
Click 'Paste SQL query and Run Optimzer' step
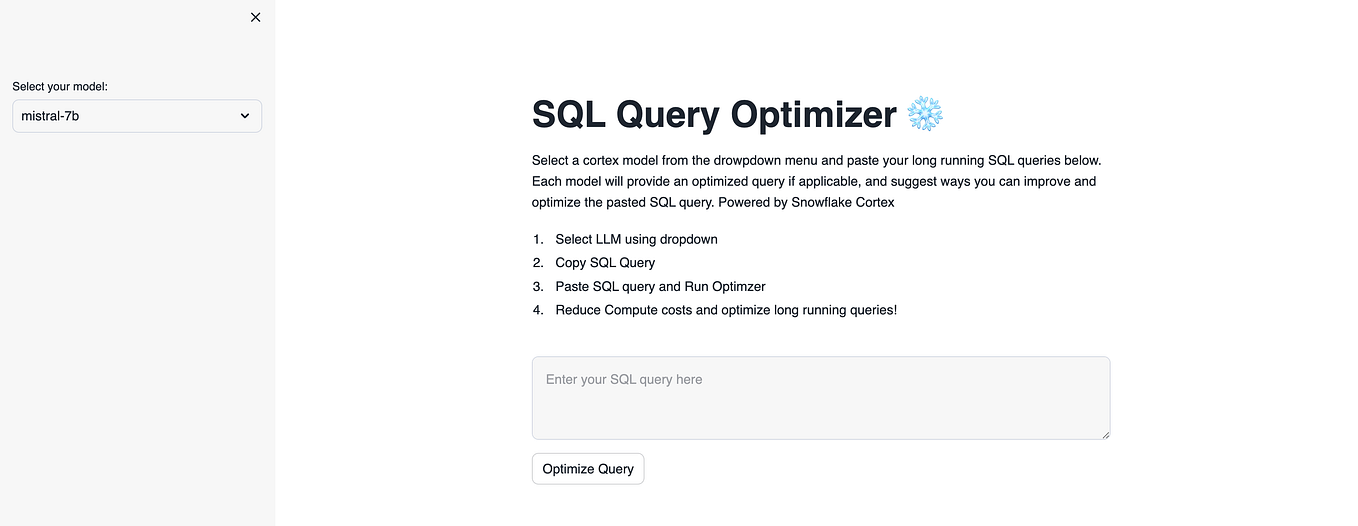[x=660, y=286]
